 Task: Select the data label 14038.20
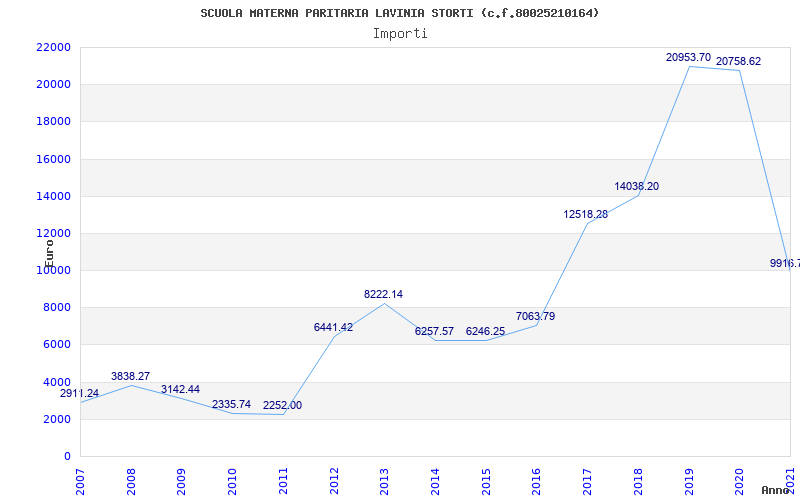pos(636,186)
